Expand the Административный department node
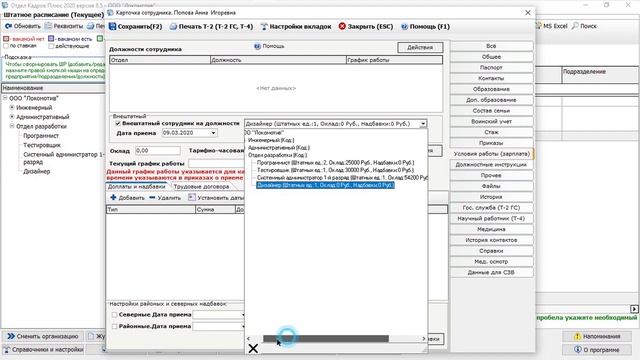This screenshot has width=640, height=360. (x=12, y=117)
